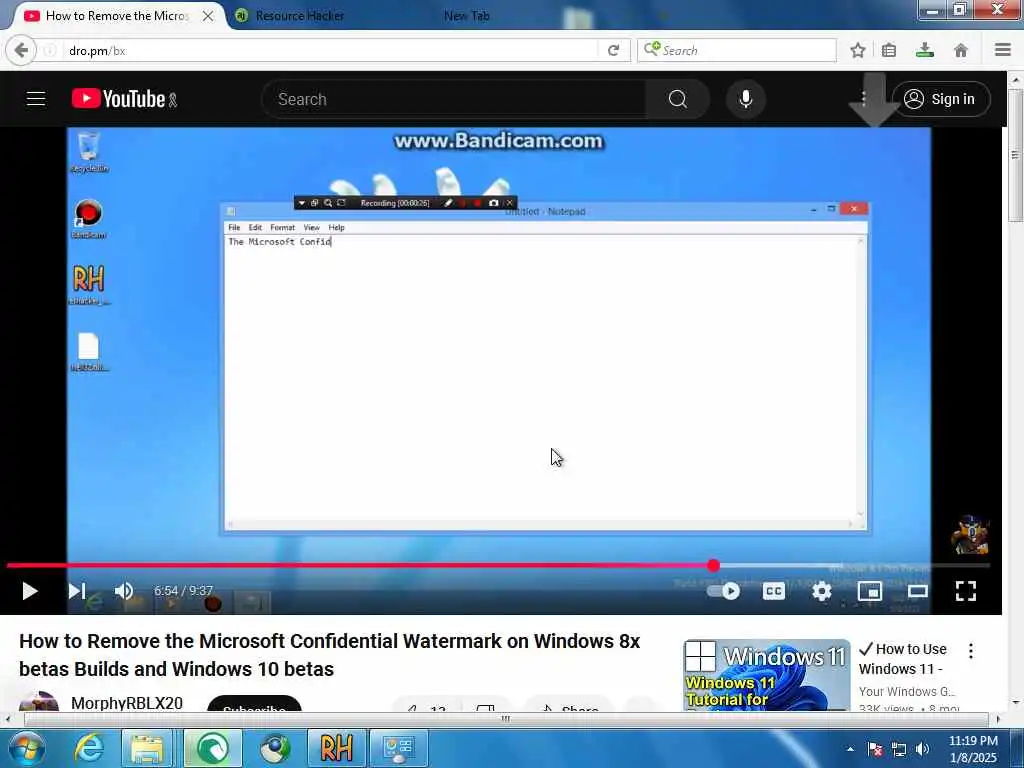The image size is (1024, 768).
Task: Click the site info icon in address bar
Action: pos(50,50)
